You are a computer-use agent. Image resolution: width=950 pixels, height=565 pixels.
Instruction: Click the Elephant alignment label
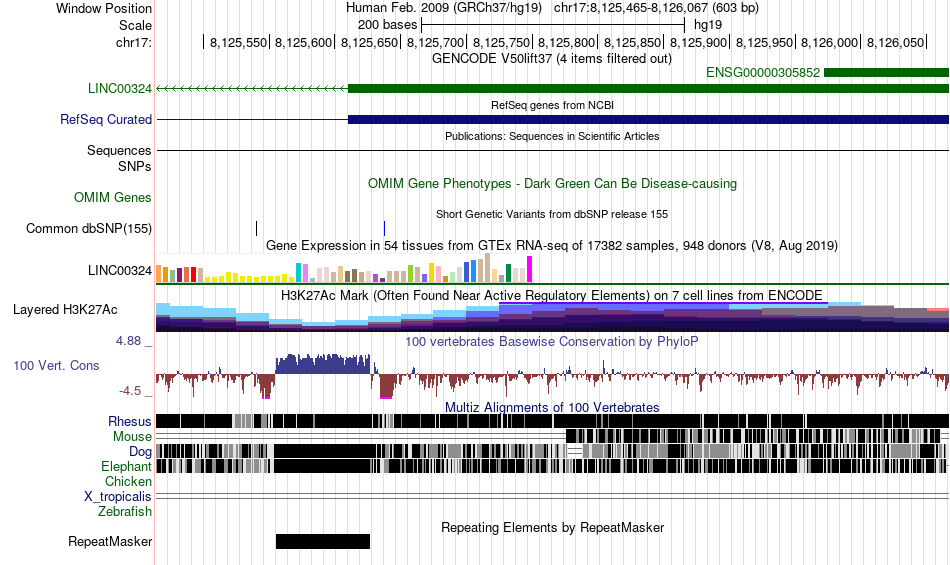126,466
